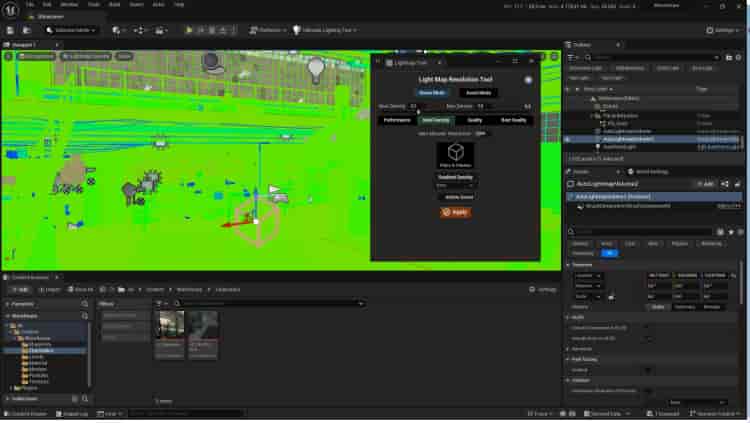Open the File menu
This screenshot has height=423, width=750.
click(x=30, y=4)
